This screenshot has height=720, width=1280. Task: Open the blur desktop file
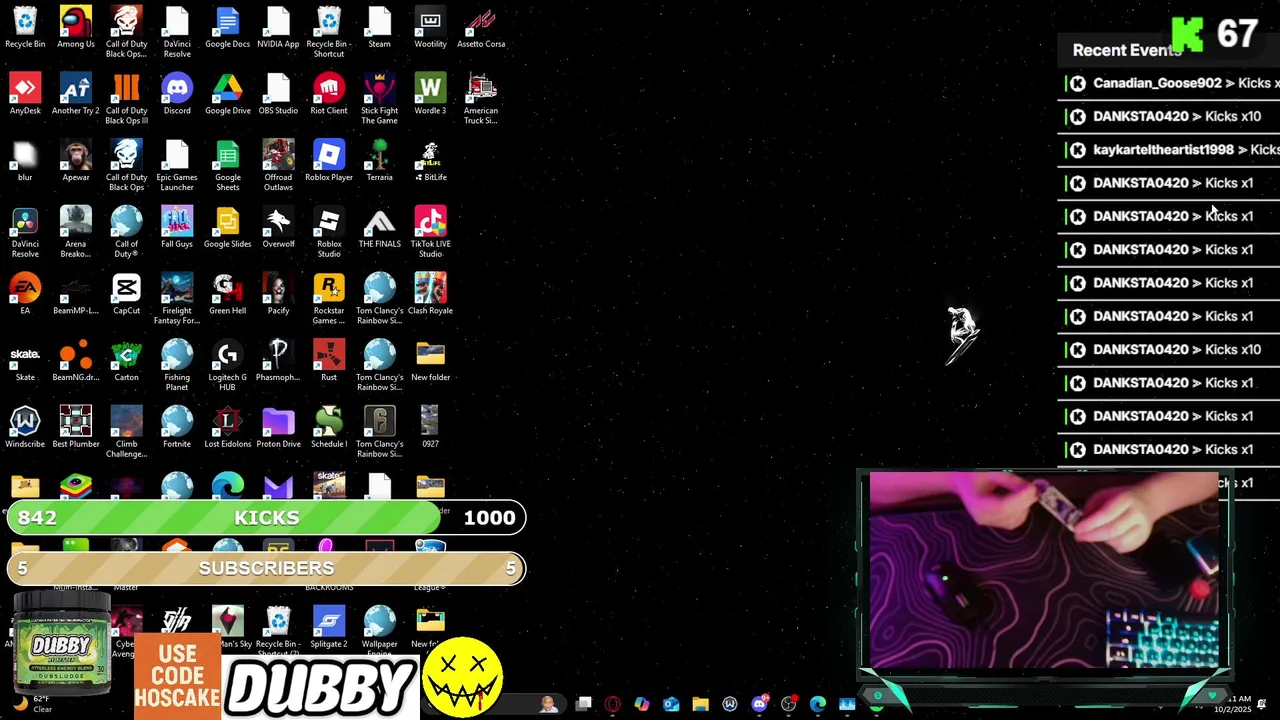click(25, 161)
